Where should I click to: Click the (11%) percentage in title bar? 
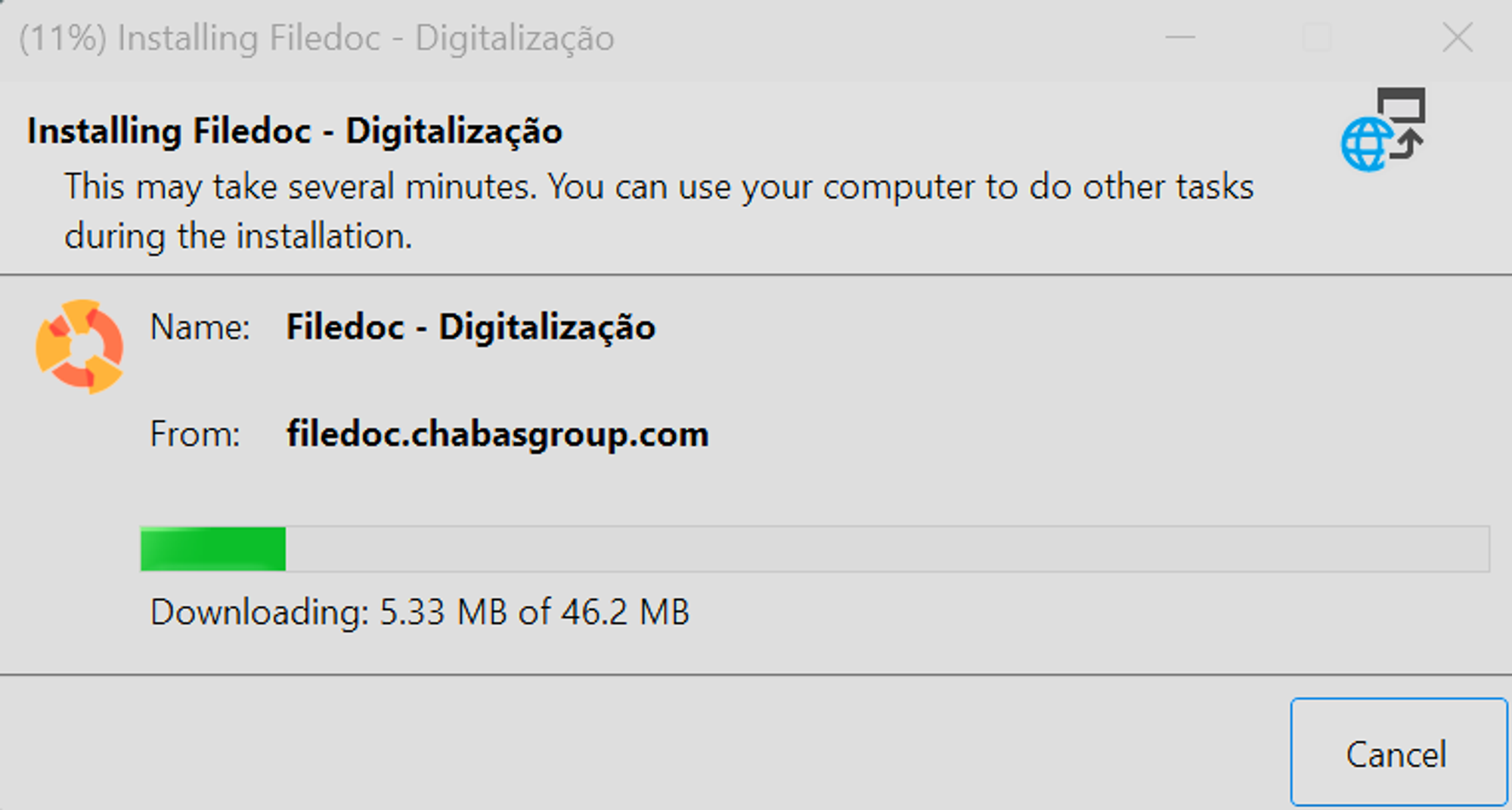tap(63, 39)
